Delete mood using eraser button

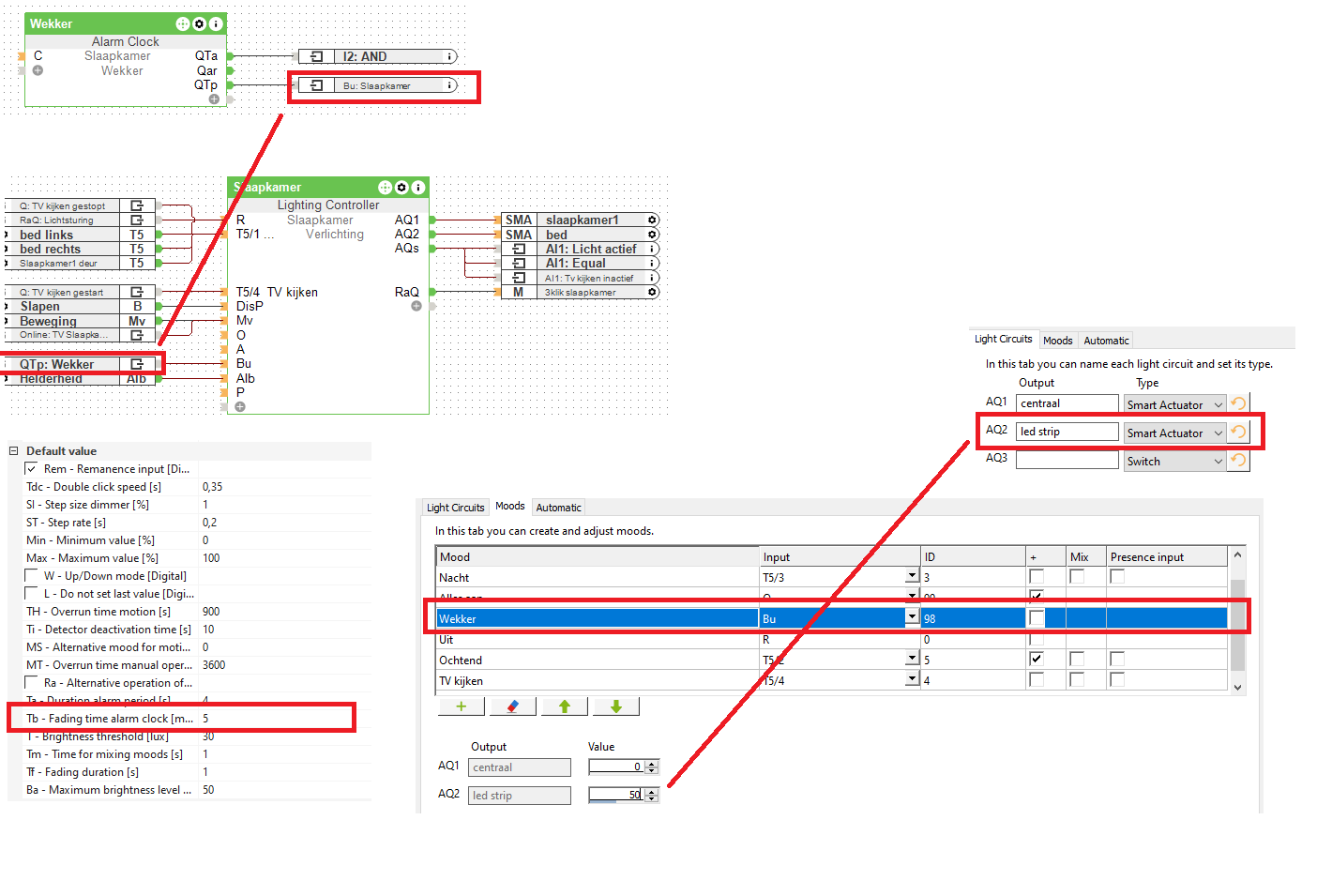512,706
